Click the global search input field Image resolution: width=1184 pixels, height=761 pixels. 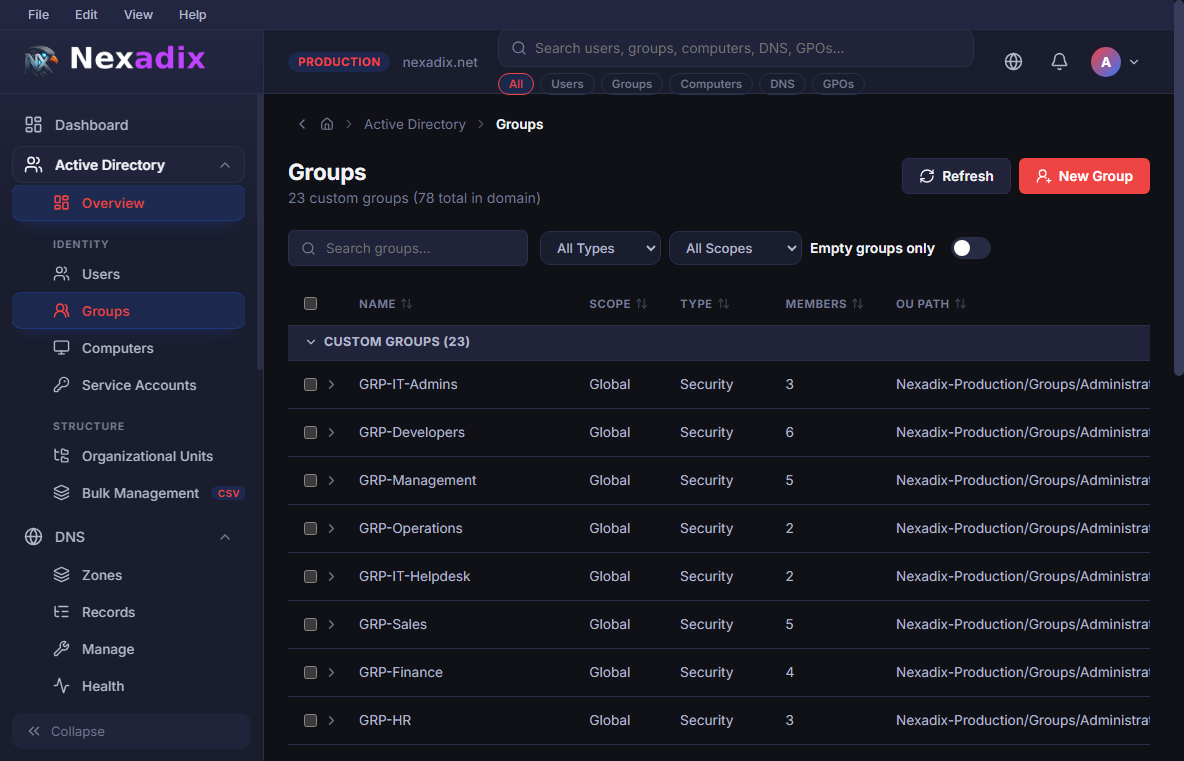[x=735, y=48]
